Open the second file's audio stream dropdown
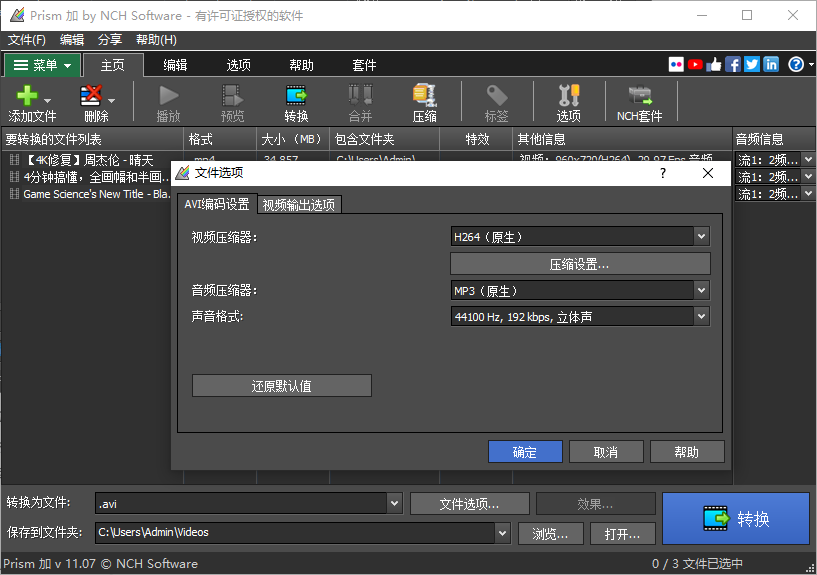This screenshot has width=817, height=575. (x=808, y=177)
